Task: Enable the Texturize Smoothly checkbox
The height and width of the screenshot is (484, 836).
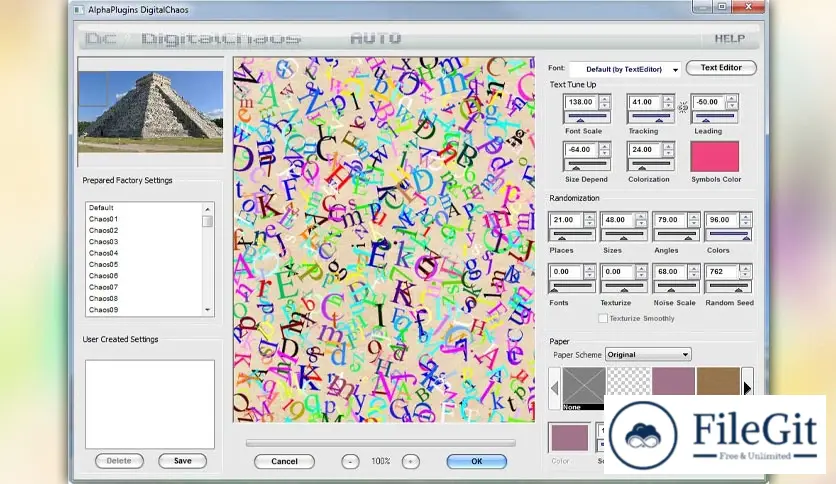Action: [603, 318]
